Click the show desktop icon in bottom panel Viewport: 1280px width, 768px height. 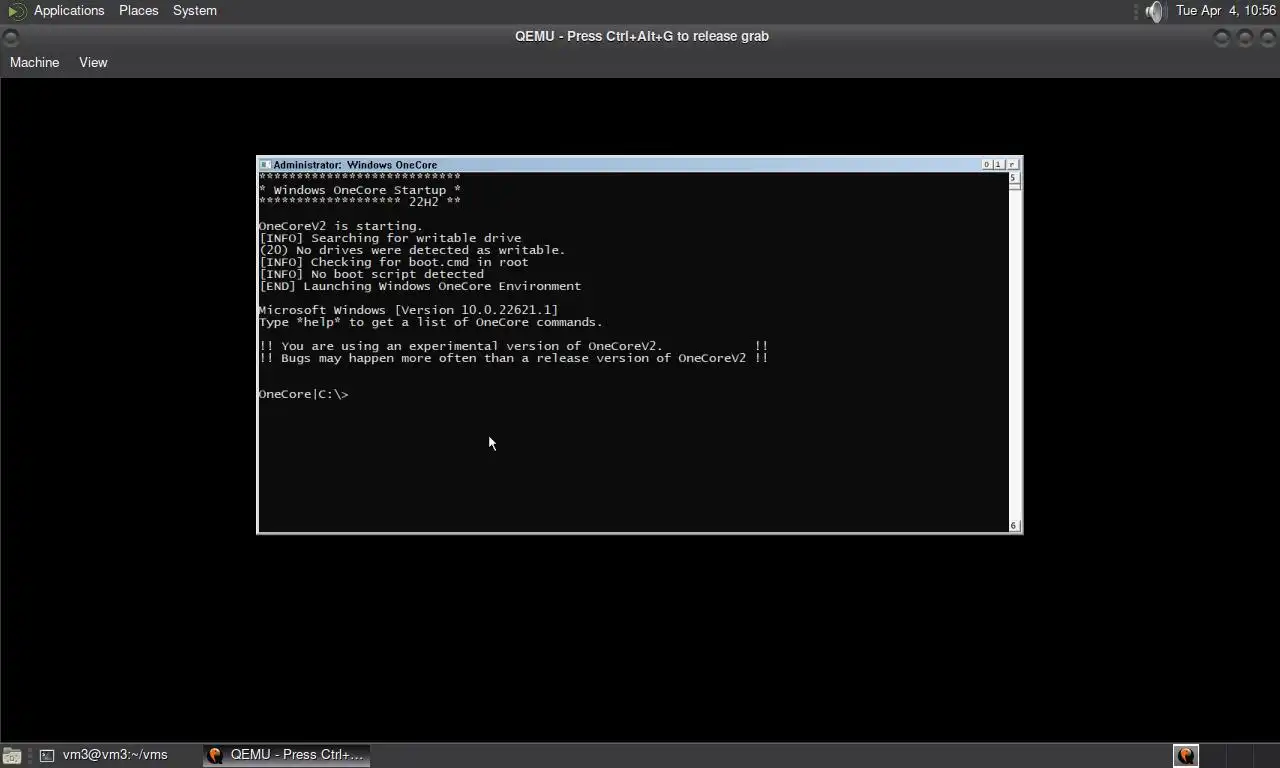pyautogui.click(x=11, y=755)
